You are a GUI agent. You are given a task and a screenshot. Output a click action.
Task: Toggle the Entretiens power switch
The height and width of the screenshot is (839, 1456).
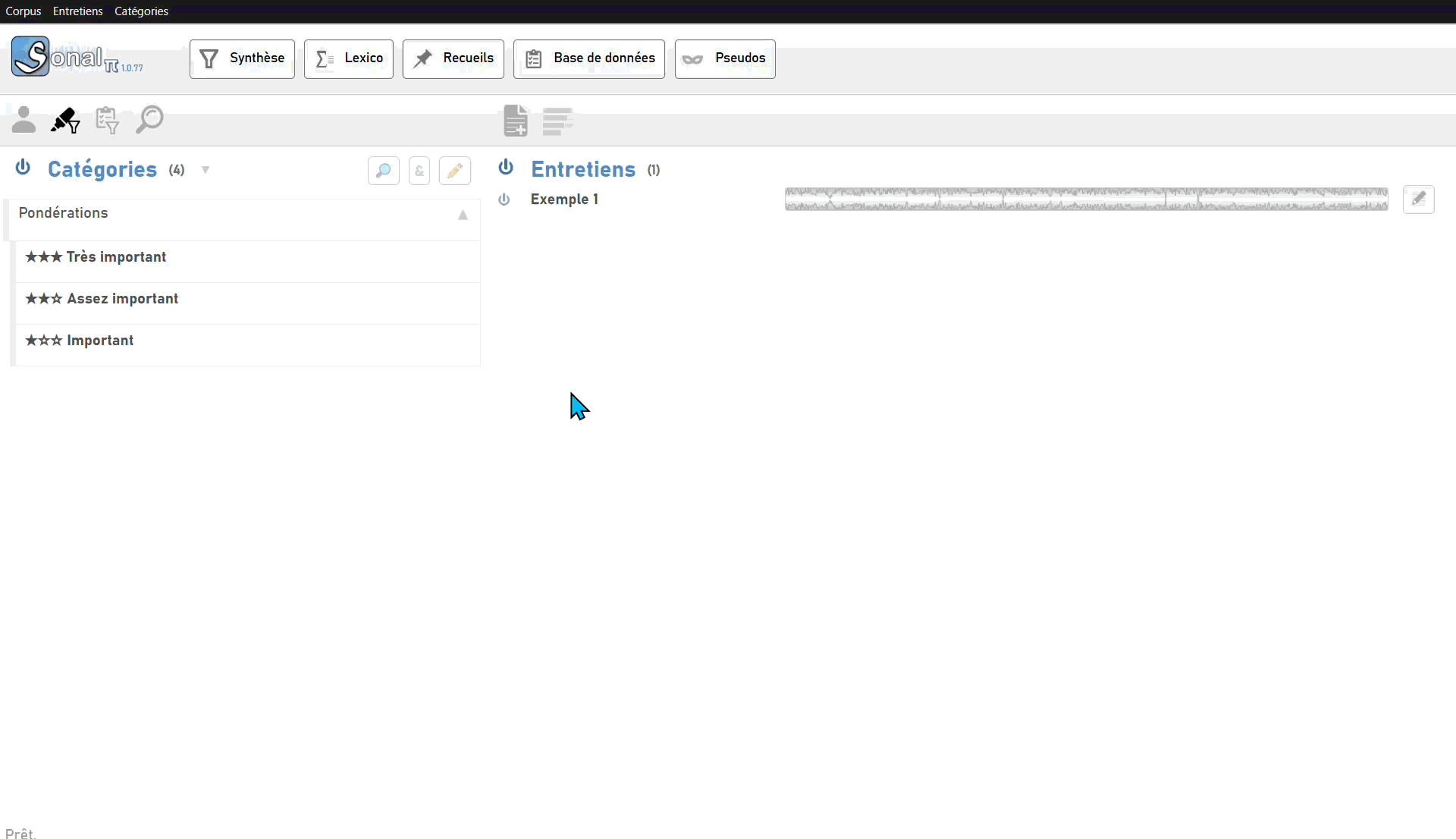(506, 167)
